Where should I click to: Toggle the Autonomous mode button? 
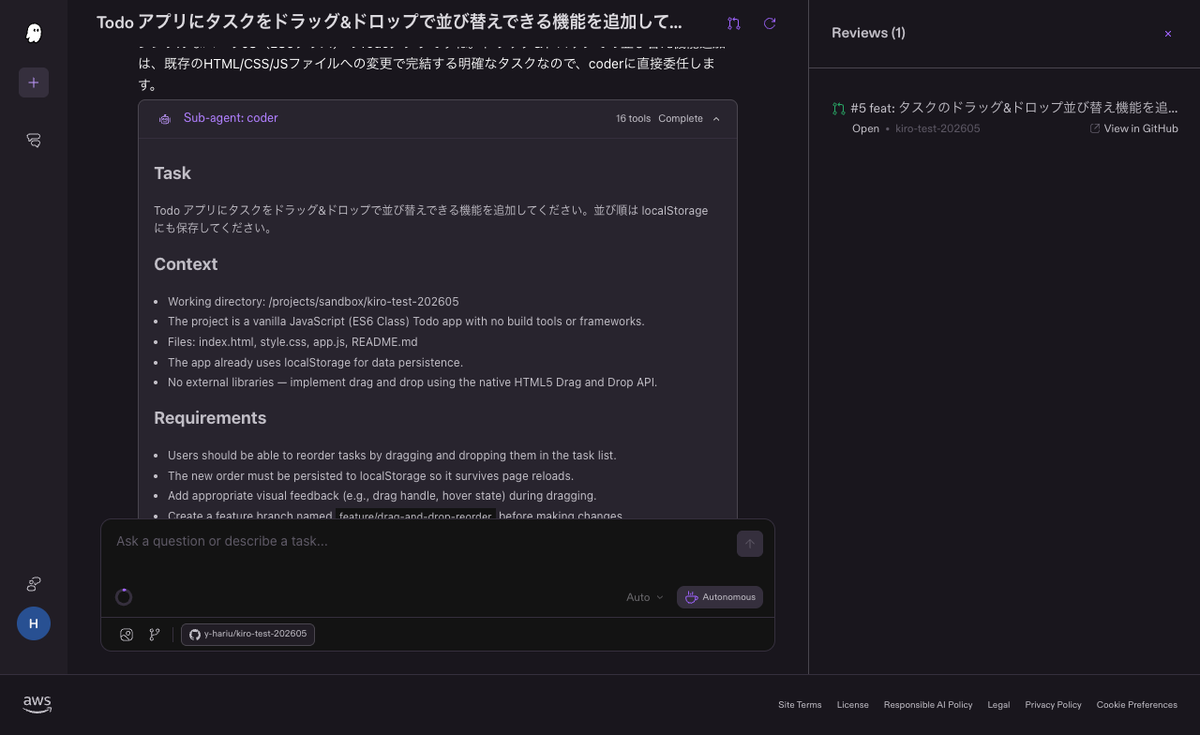[x=720, y=597]
